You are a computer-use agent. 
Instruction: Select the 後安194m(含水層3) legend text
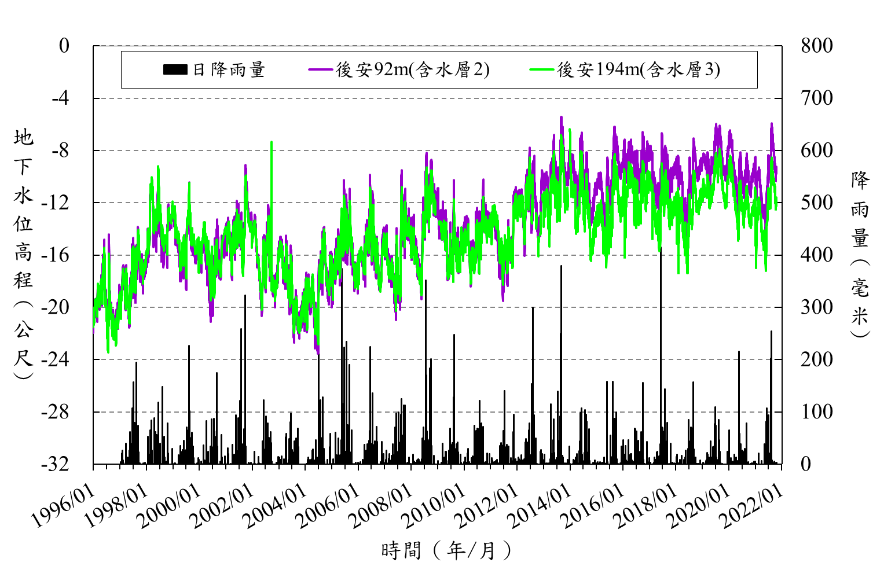pyautogui.click(x=638, y=70)
